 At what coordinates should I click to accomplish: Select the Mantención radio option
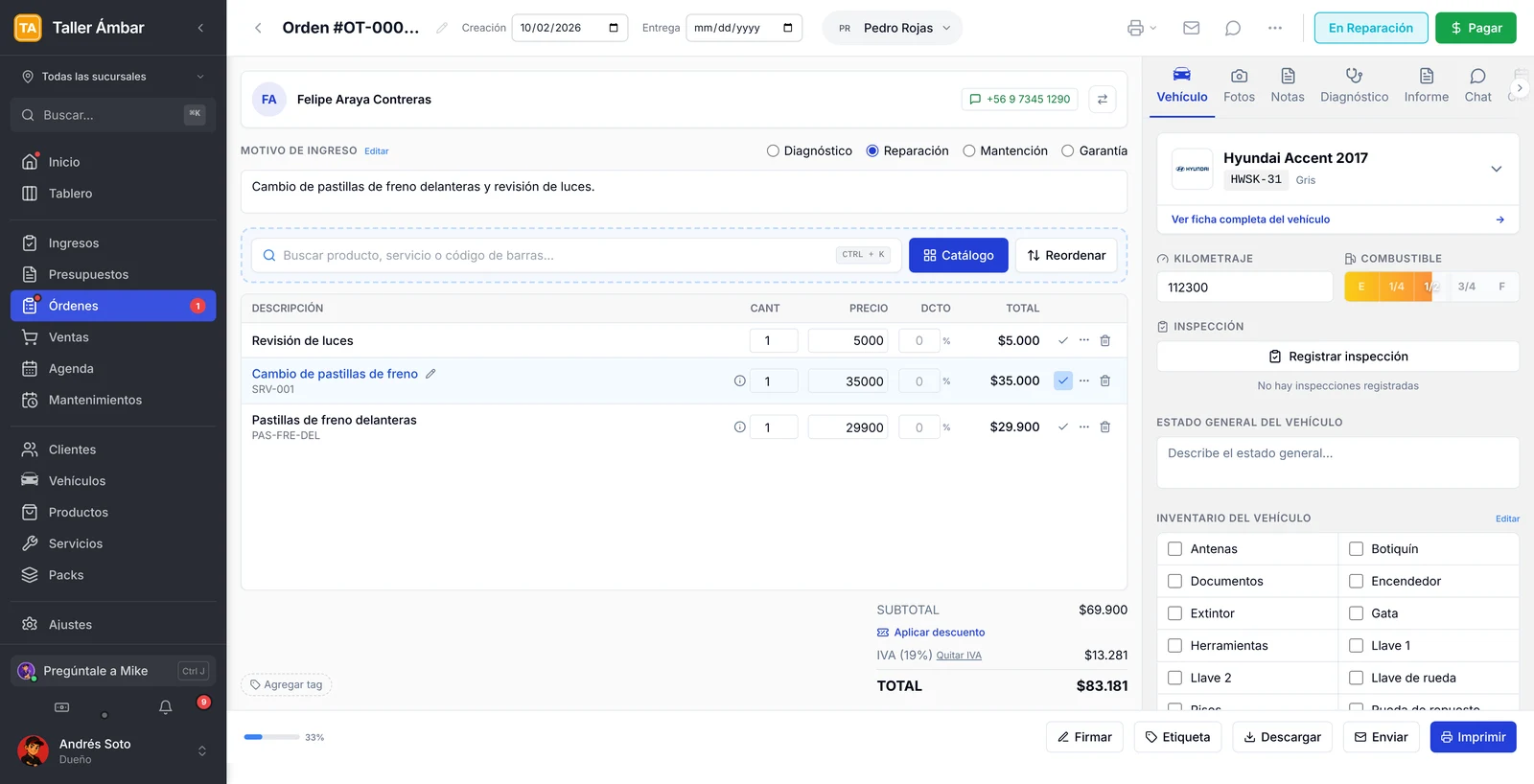click(x=969, y=150)
